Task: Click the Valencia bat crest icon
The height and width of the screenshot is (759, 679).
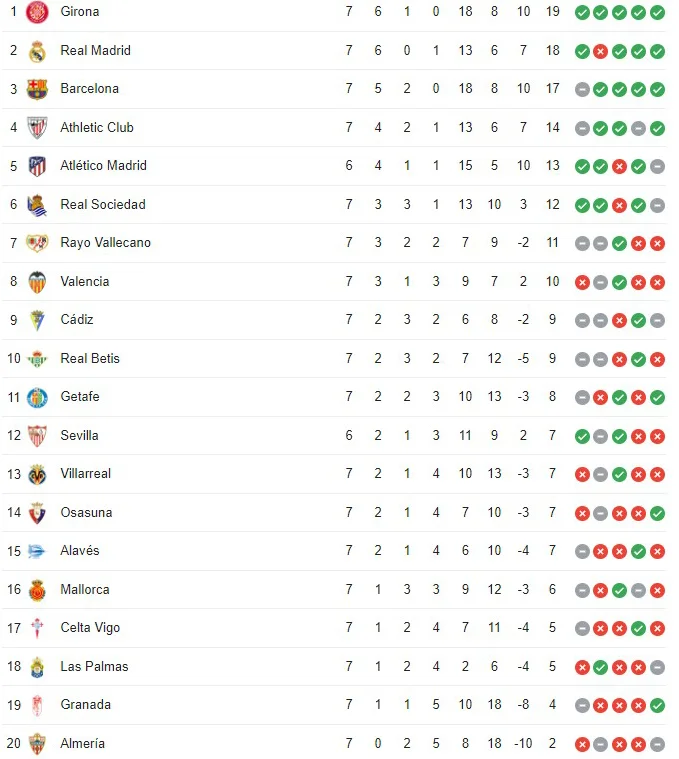Action: (37, 282)
